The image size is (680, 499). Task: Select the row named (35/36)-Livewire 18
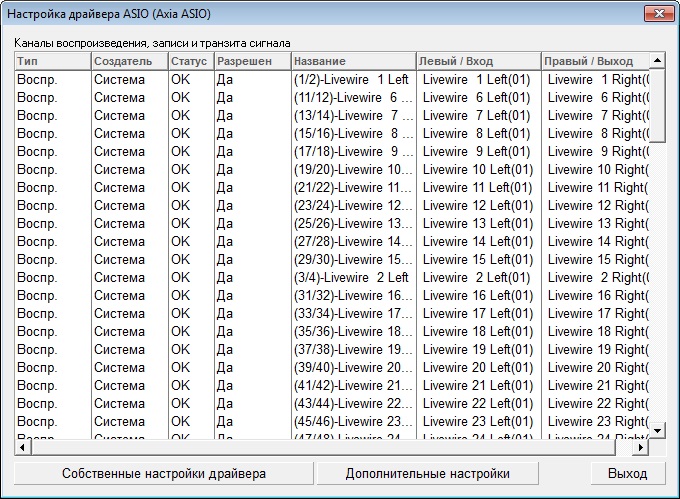[332, 331]
